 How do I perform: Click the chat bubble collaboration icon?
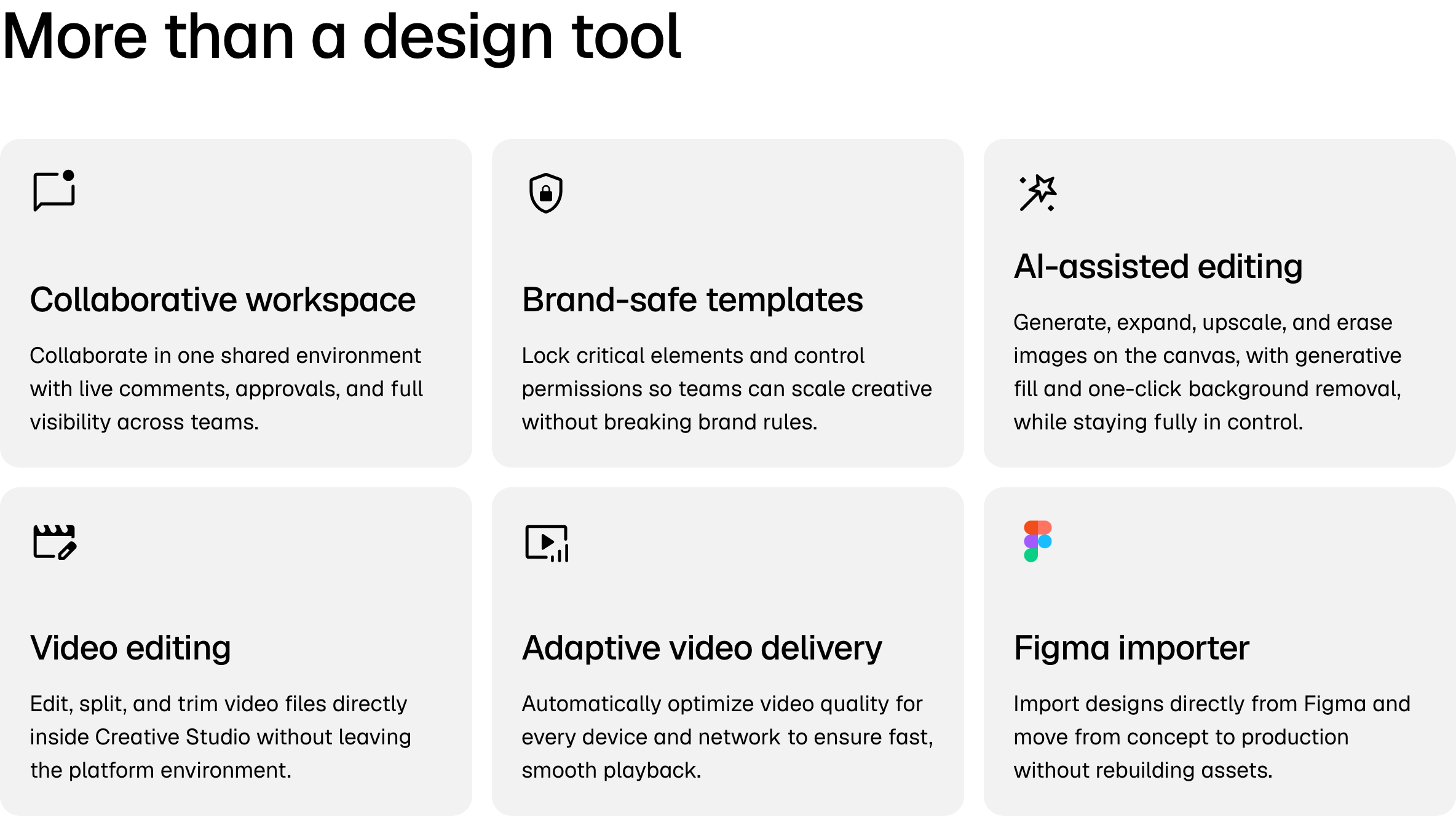coord(54,191)
